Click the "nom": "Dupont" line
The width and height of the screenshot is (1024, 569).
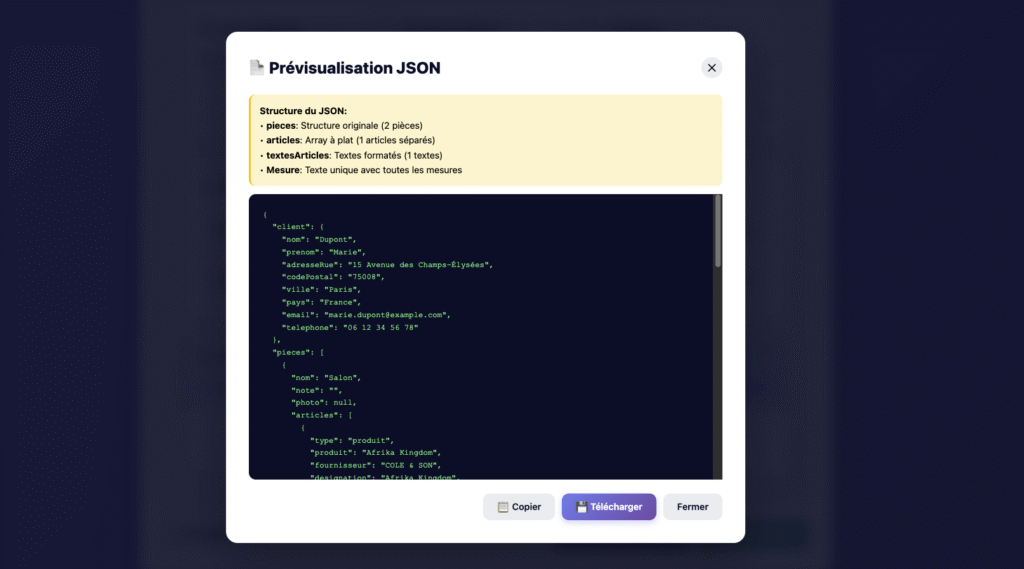pyautogui.click(x=318, y=240)
